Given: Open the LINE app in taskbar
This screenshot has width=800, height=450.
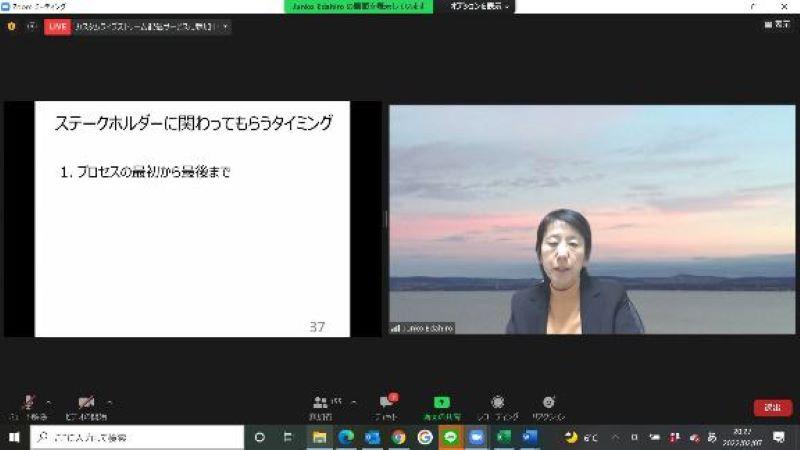Looking at the screenshot, I should coord(450,437).
